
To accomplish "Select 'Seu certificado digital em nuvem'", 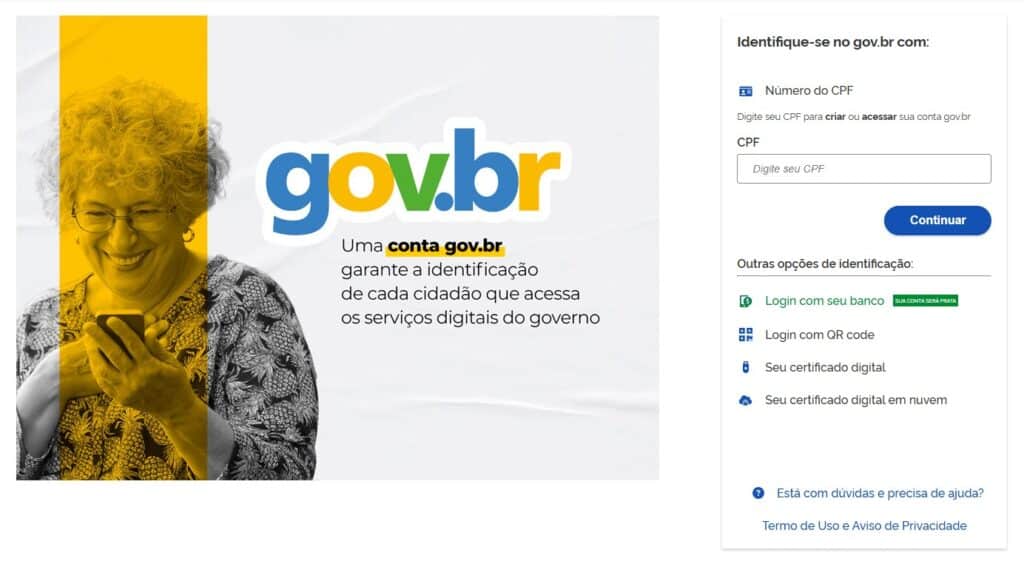I will click(856, 400).
